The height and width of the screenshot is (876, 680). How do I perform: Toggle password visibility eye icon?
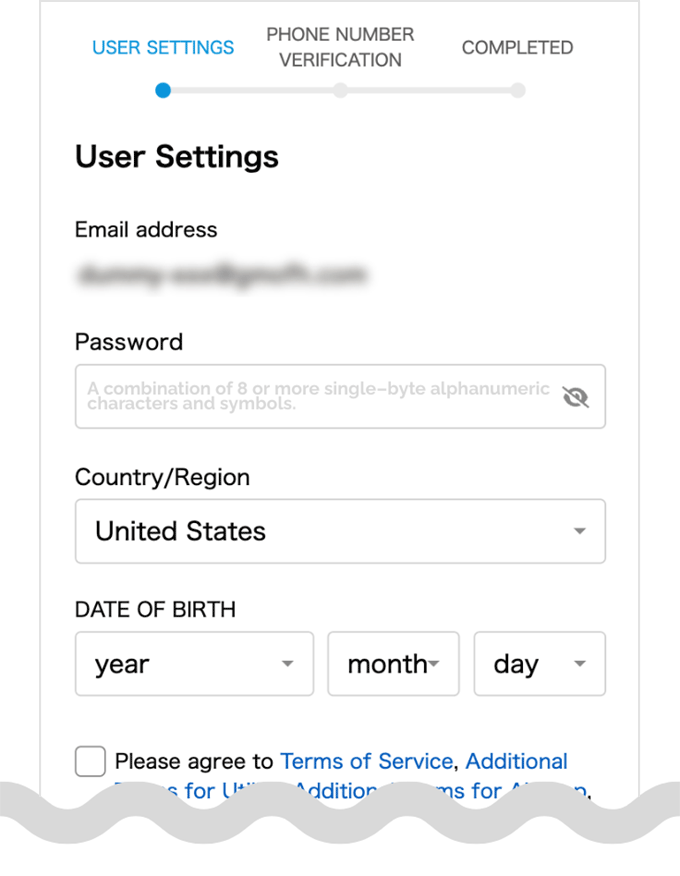click(576, 397)
